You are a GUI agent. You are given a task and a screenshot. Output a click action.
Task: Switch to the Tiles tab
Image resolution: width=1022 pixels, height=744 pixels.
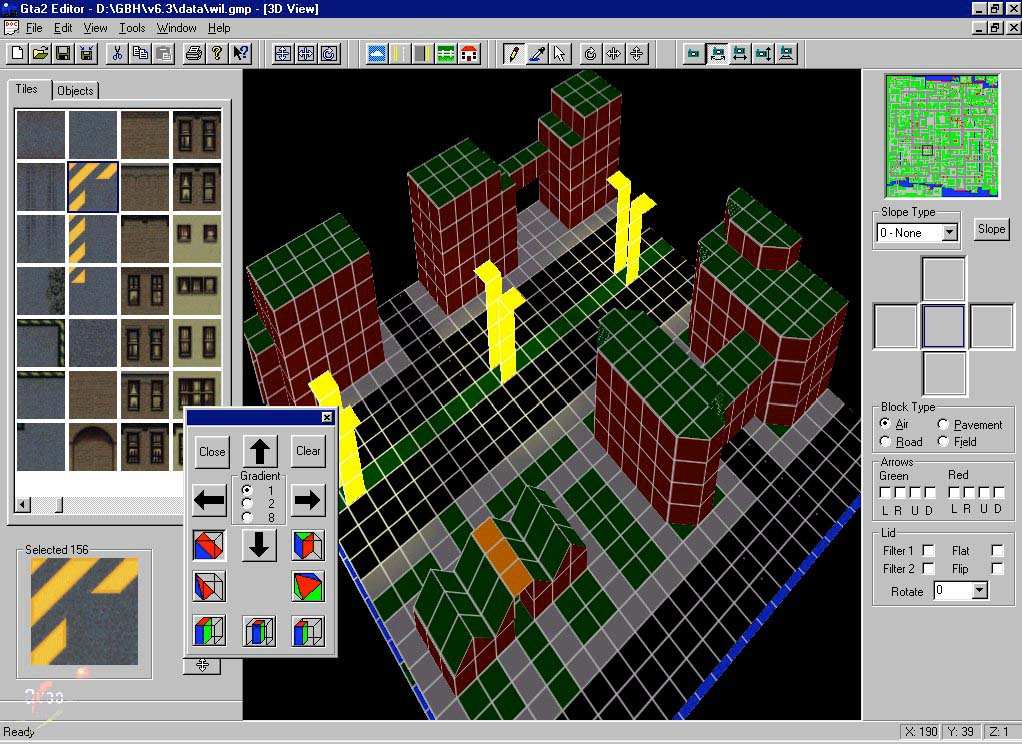[27, 89]
